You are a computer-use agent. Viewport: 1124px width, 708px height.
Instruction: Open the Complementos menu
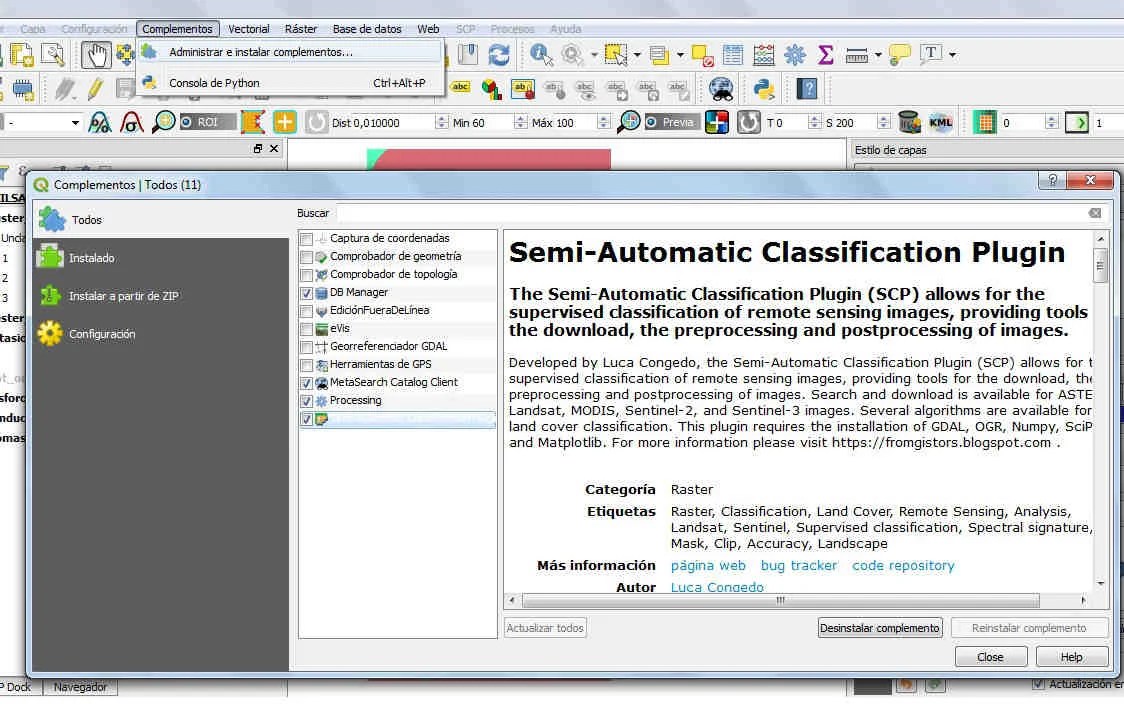pyautogui.click(x=177, y=29)
